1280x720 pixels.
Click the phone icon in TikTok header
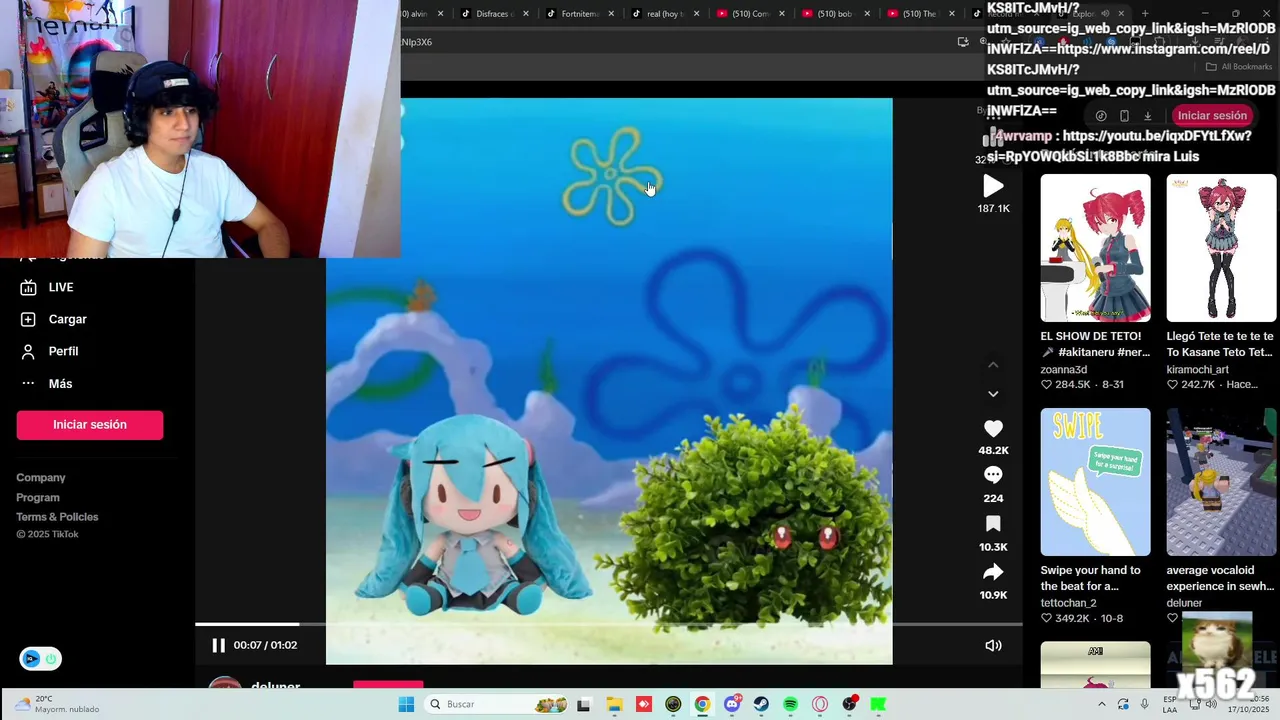[x=1124, y=116]
